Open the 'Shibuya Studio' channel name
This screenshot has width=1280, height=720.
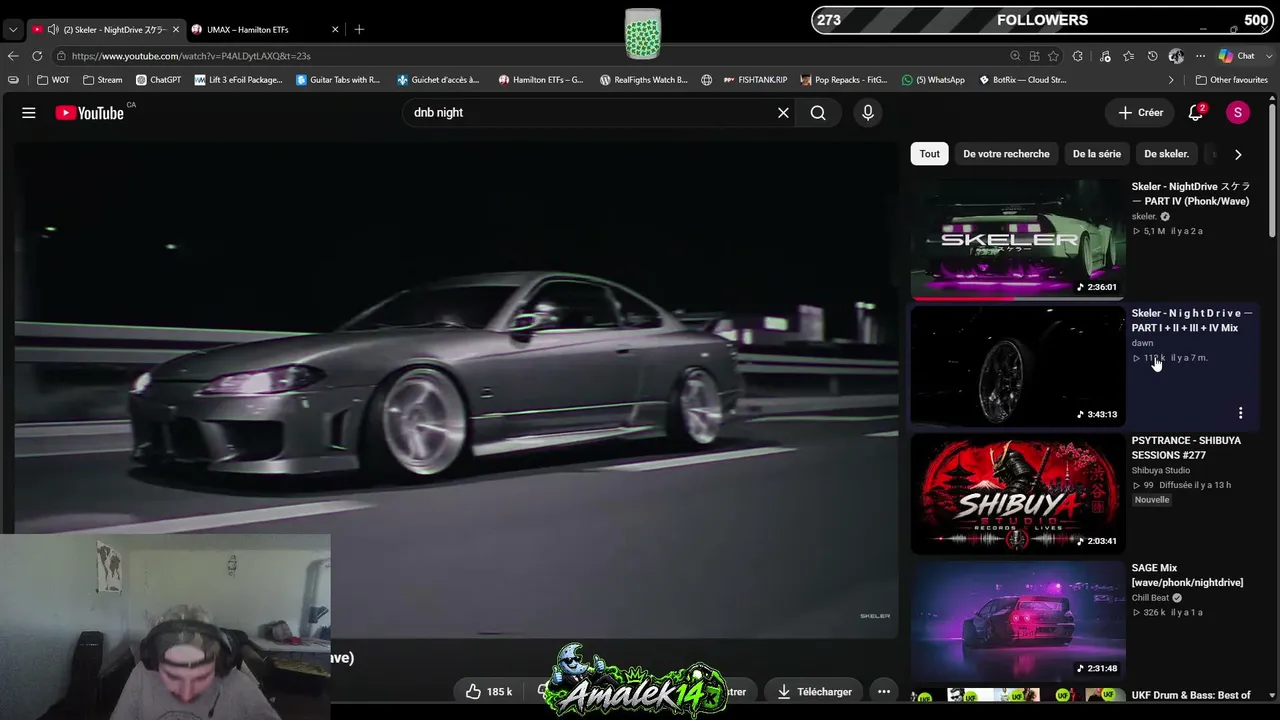[1161, 470]
